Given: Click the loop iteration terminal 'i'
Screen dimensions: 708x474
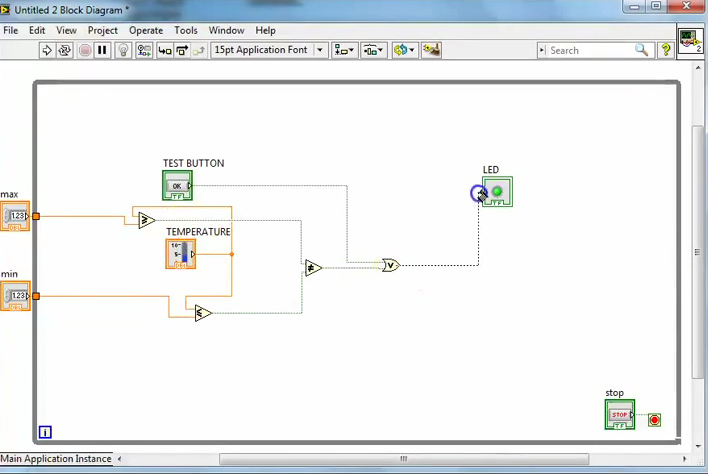Looking at the screenshot, I should 45,432.
